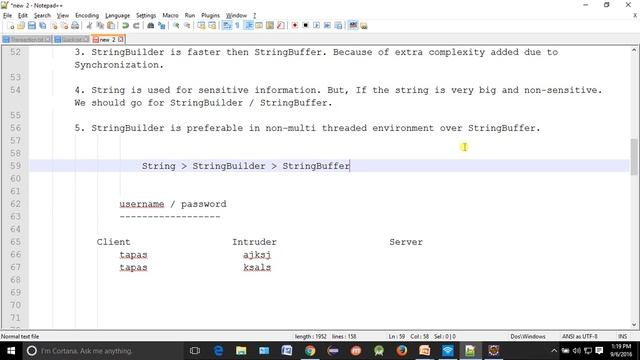The width and height of the screenshot is (640, 360).
Task: Start macro recording with the red dot
Action: coord(295,26)
